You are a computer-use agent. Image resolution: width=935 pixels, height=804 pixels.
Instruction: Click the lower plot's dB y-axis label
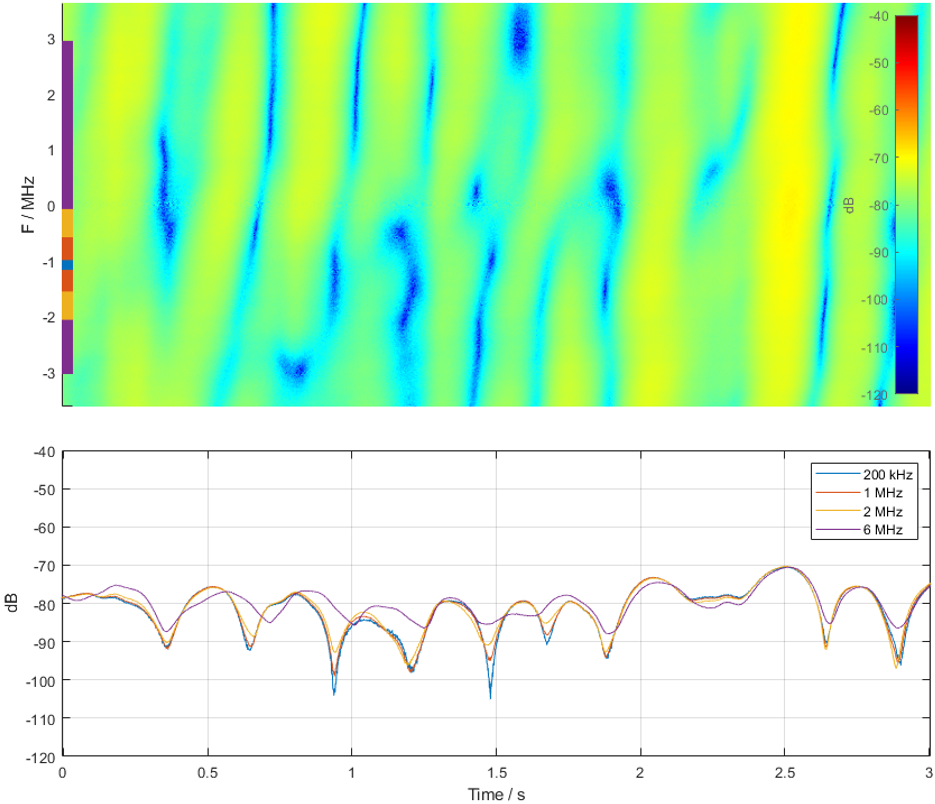12,604
